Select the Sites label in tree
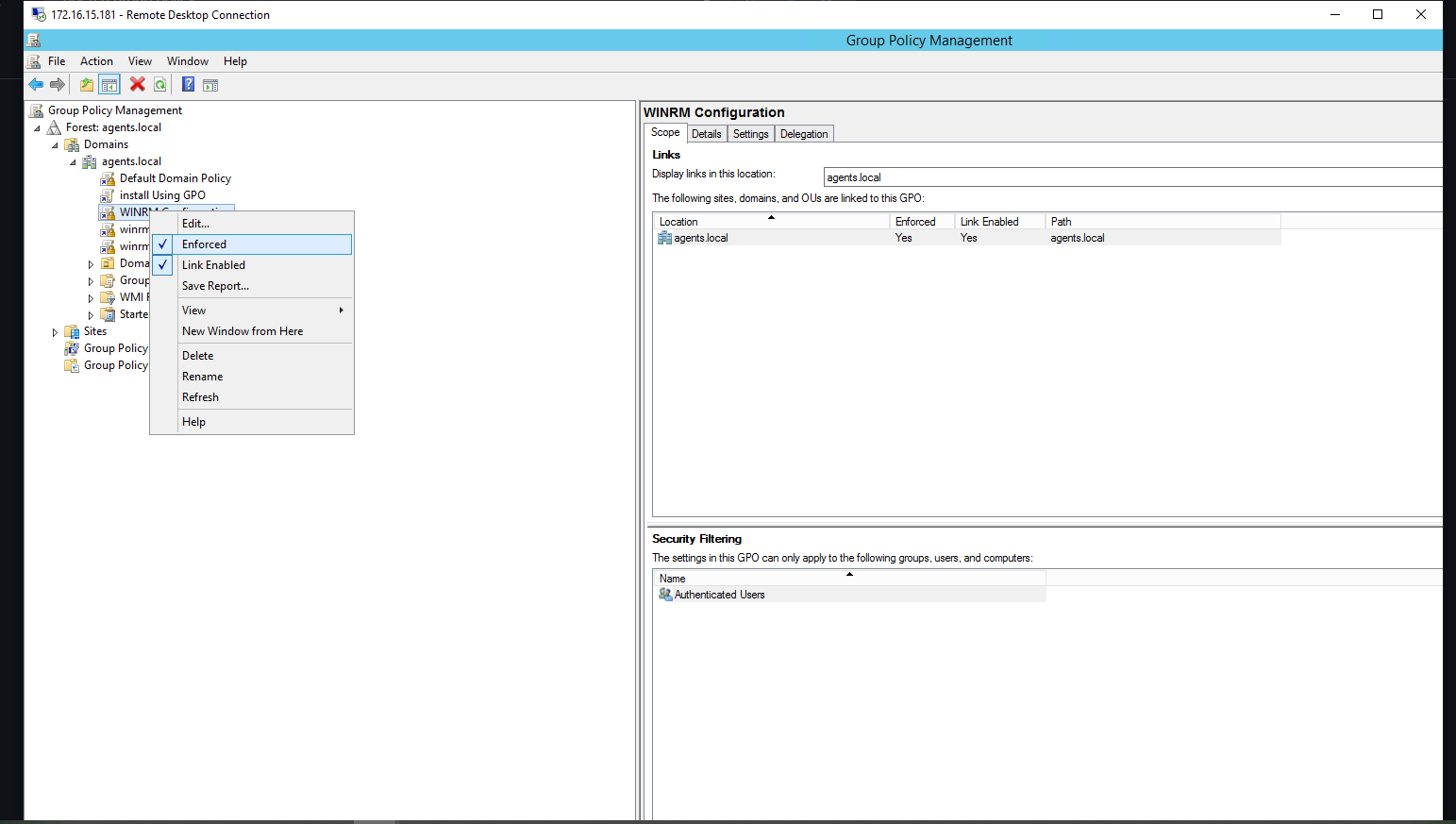The height and width of the screenshot is (824, 1456). (x=95, y=331)
